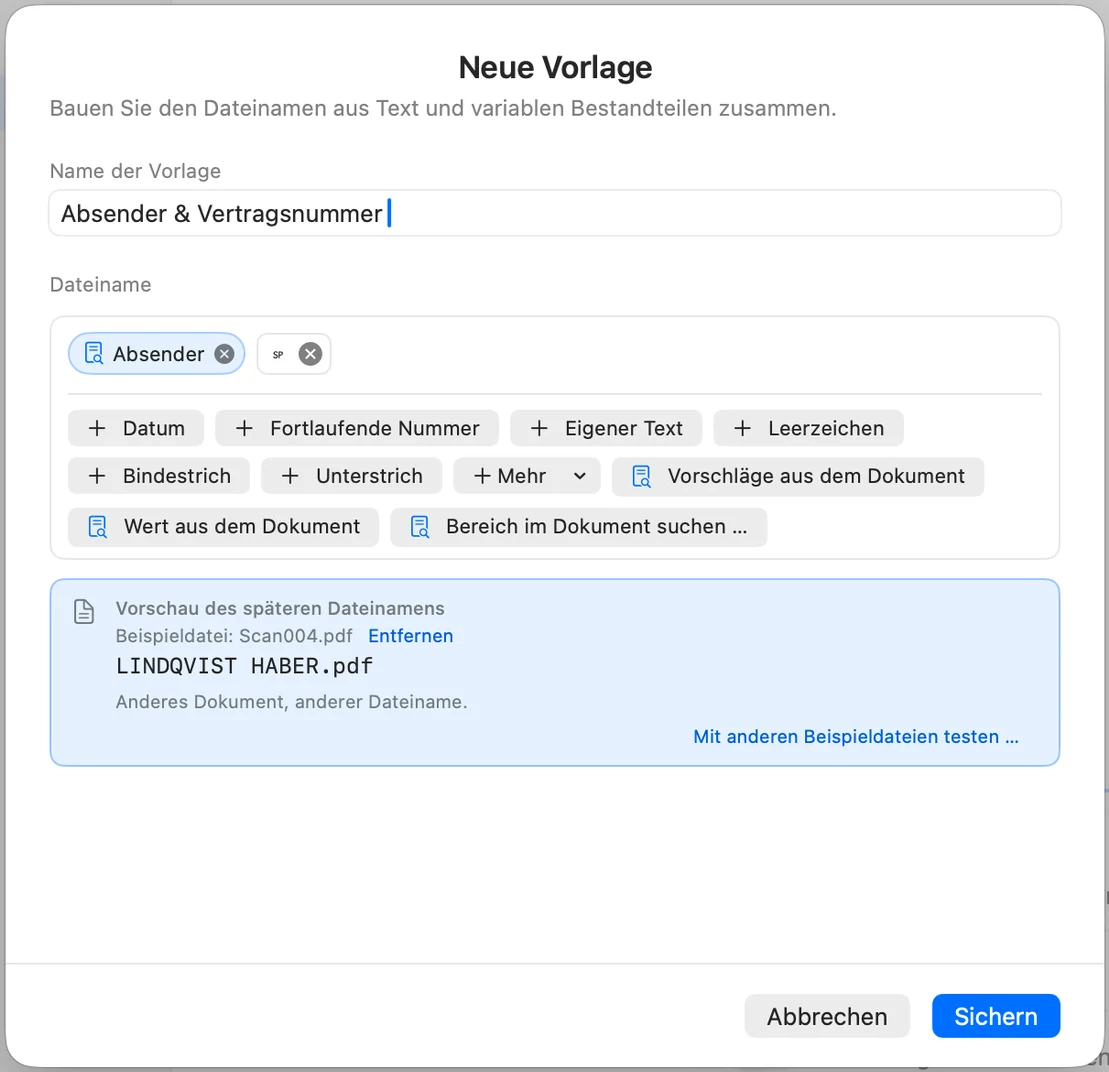This screenshot has width=1109, height=1072.
Task: Add Datum component to file name
Action: [136, 428]
